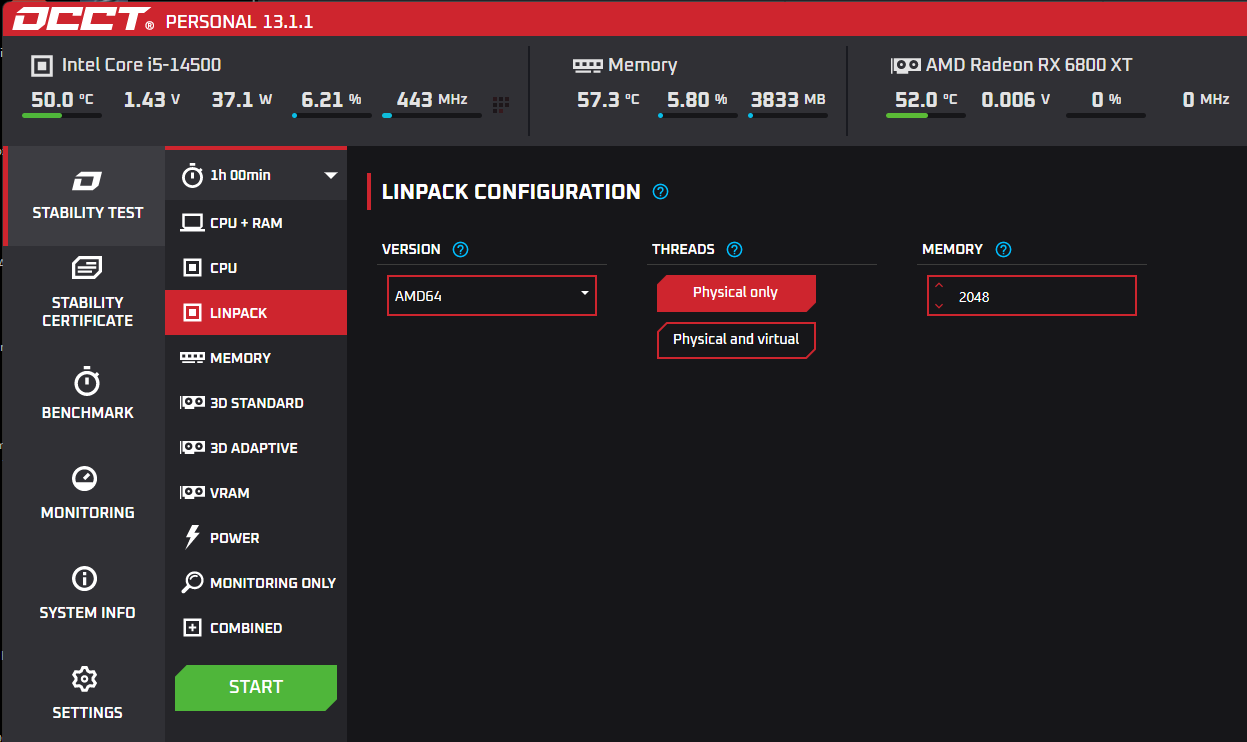Select the COMBINED test
This screenshot has height=742, width=1247.
(x=256, y=628)
